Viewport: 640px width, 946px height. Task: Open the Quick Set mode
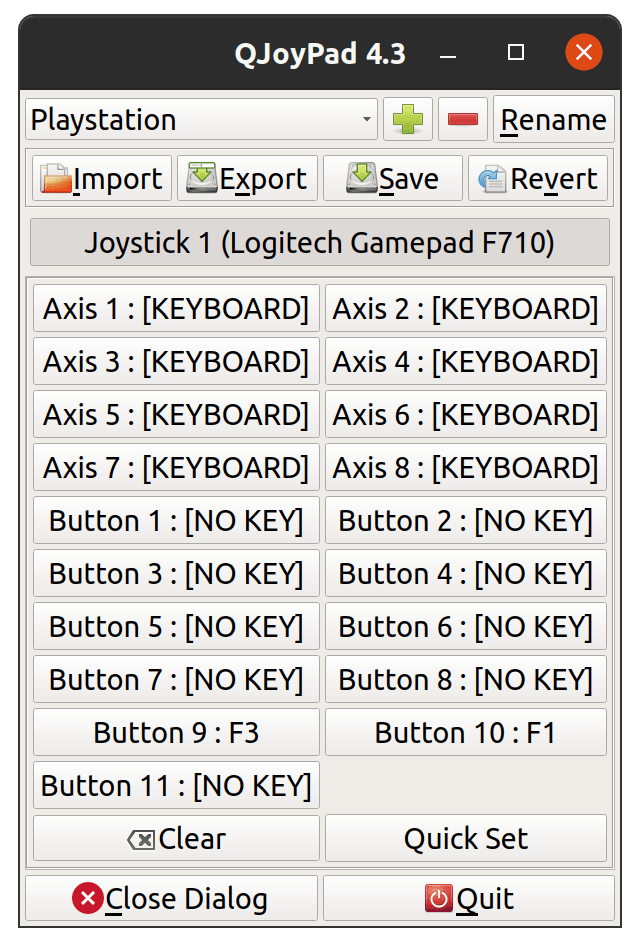(x=465, y=838)
